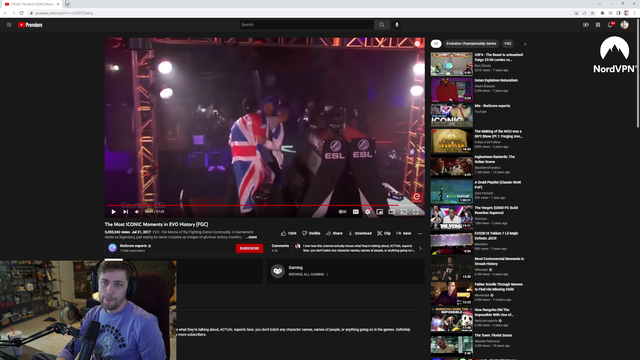Subscribe to theScore esports channel
Viewport: 640px width, 360px height.
249,248
